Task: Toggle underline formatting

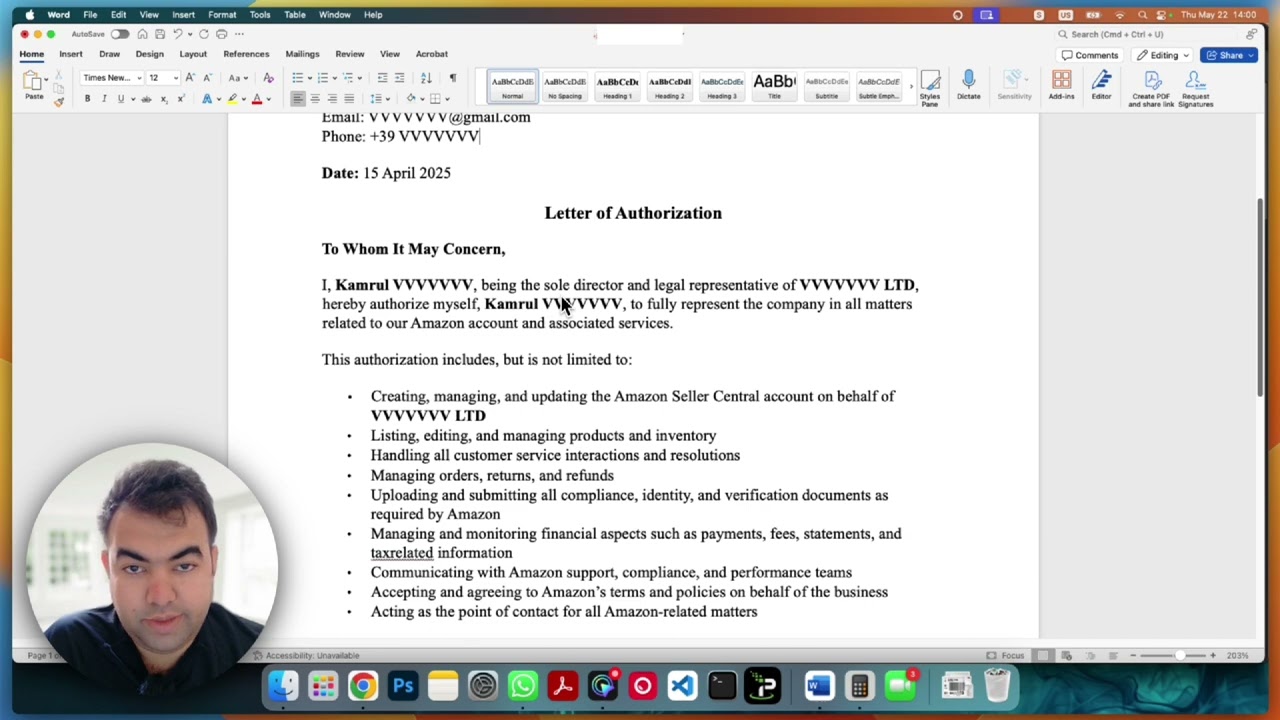Action: click(x=121, y=99)
